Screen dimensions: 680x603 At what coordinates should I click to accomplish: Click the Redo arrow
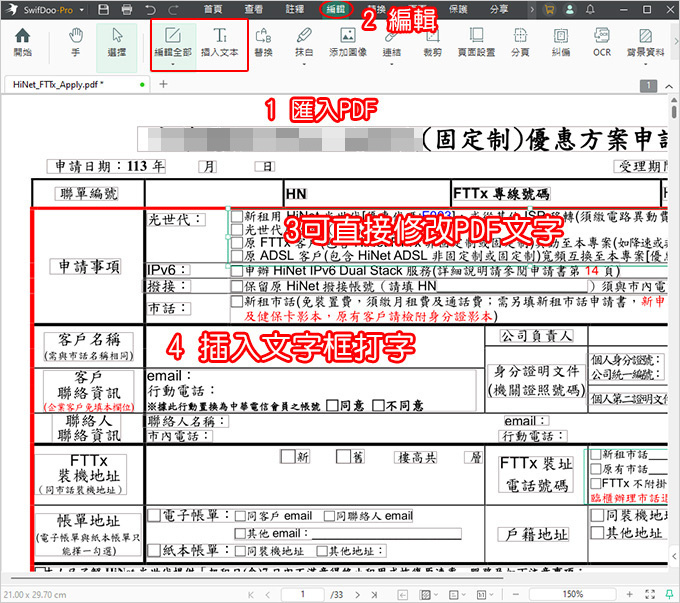(173, 9)
